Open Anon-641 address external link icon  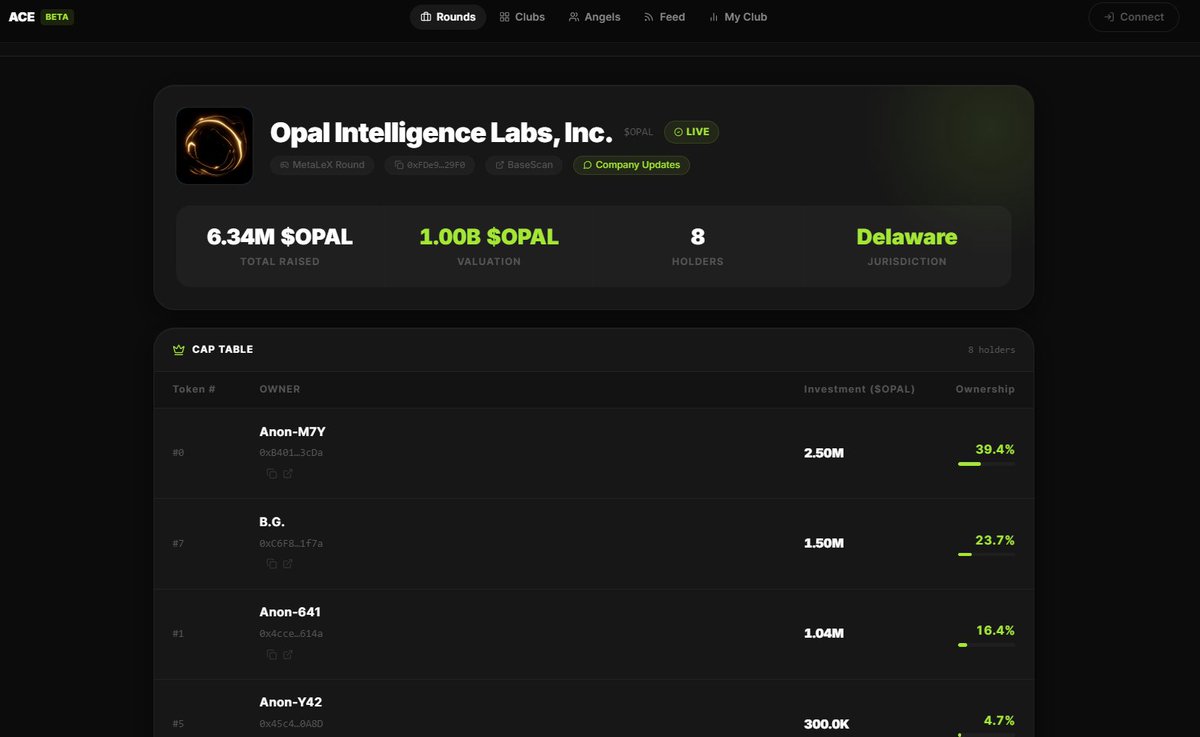(288, 655)
